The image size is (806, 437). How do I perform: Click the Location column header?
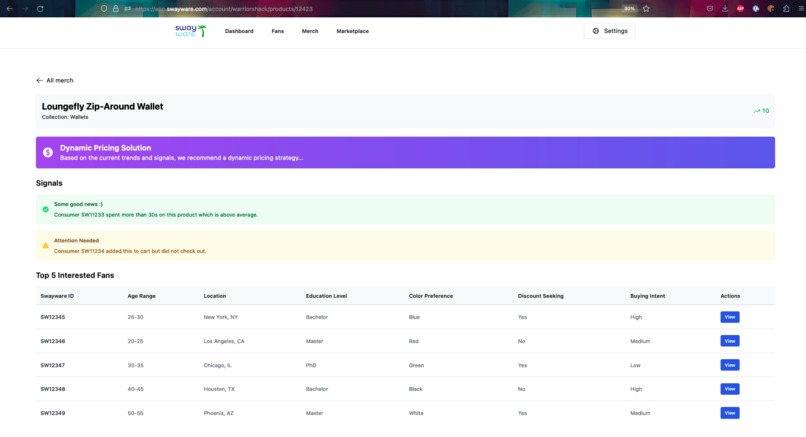(x=215, y=296)
